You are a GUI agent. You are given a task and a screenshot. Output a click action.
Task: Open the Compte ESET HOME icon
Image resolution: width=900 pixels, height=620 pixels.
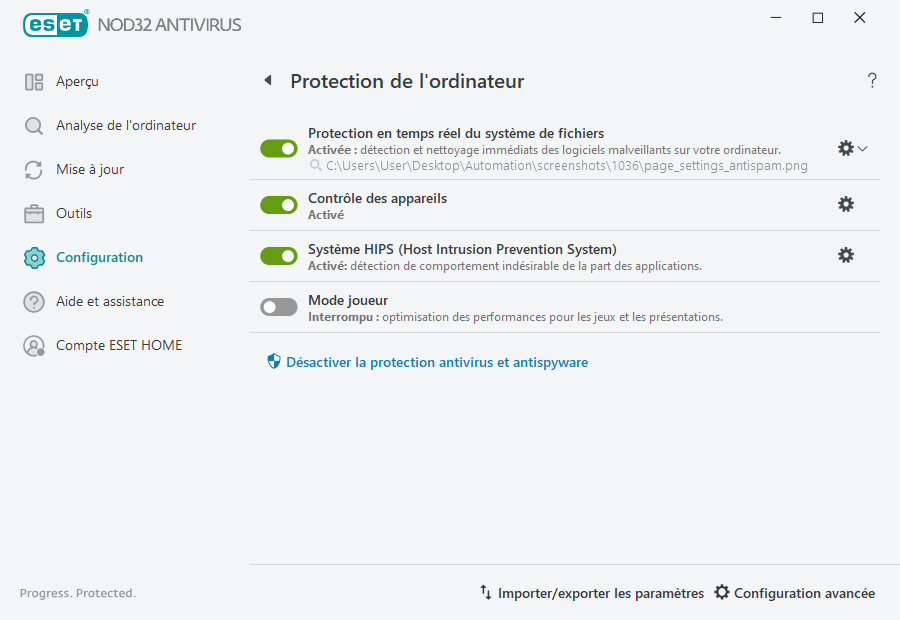click(x=34, y=345)
